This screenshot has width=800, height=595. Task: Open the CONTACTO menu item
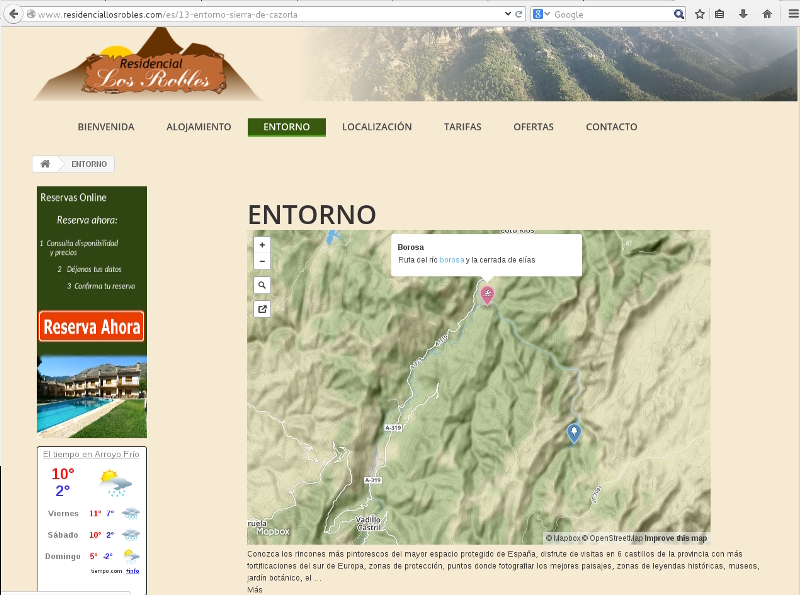pos(611,127)
